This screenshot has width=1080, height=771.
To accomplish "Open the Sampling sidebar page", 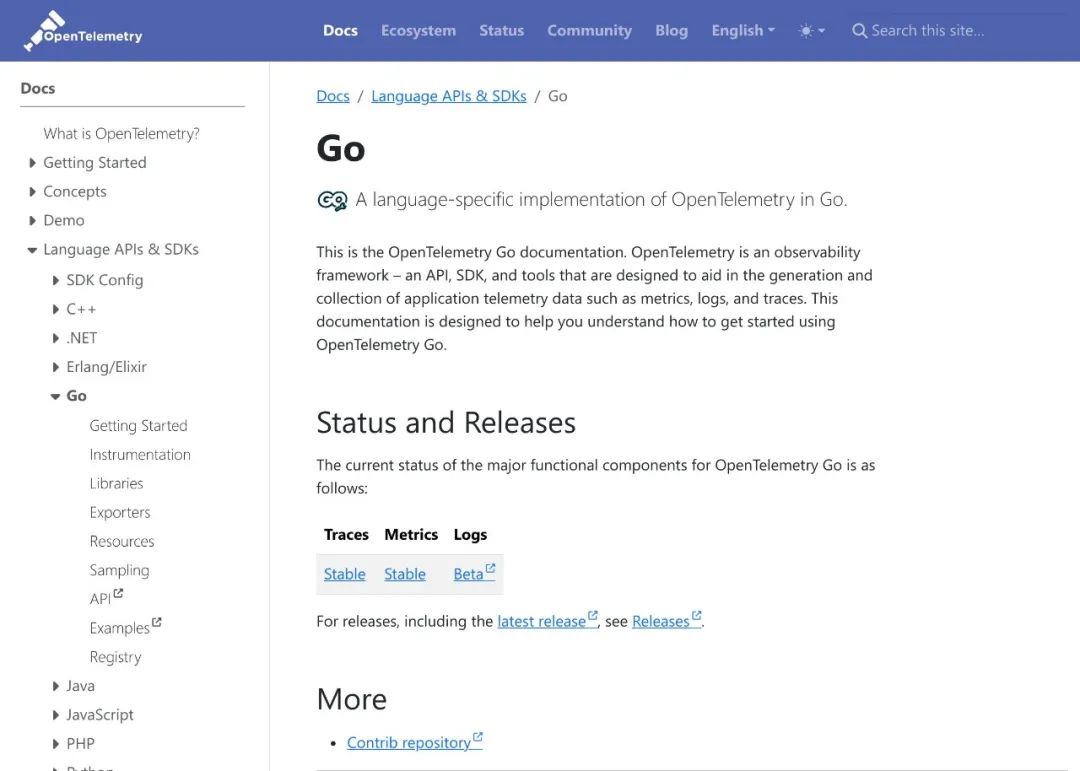I will 119,570.
